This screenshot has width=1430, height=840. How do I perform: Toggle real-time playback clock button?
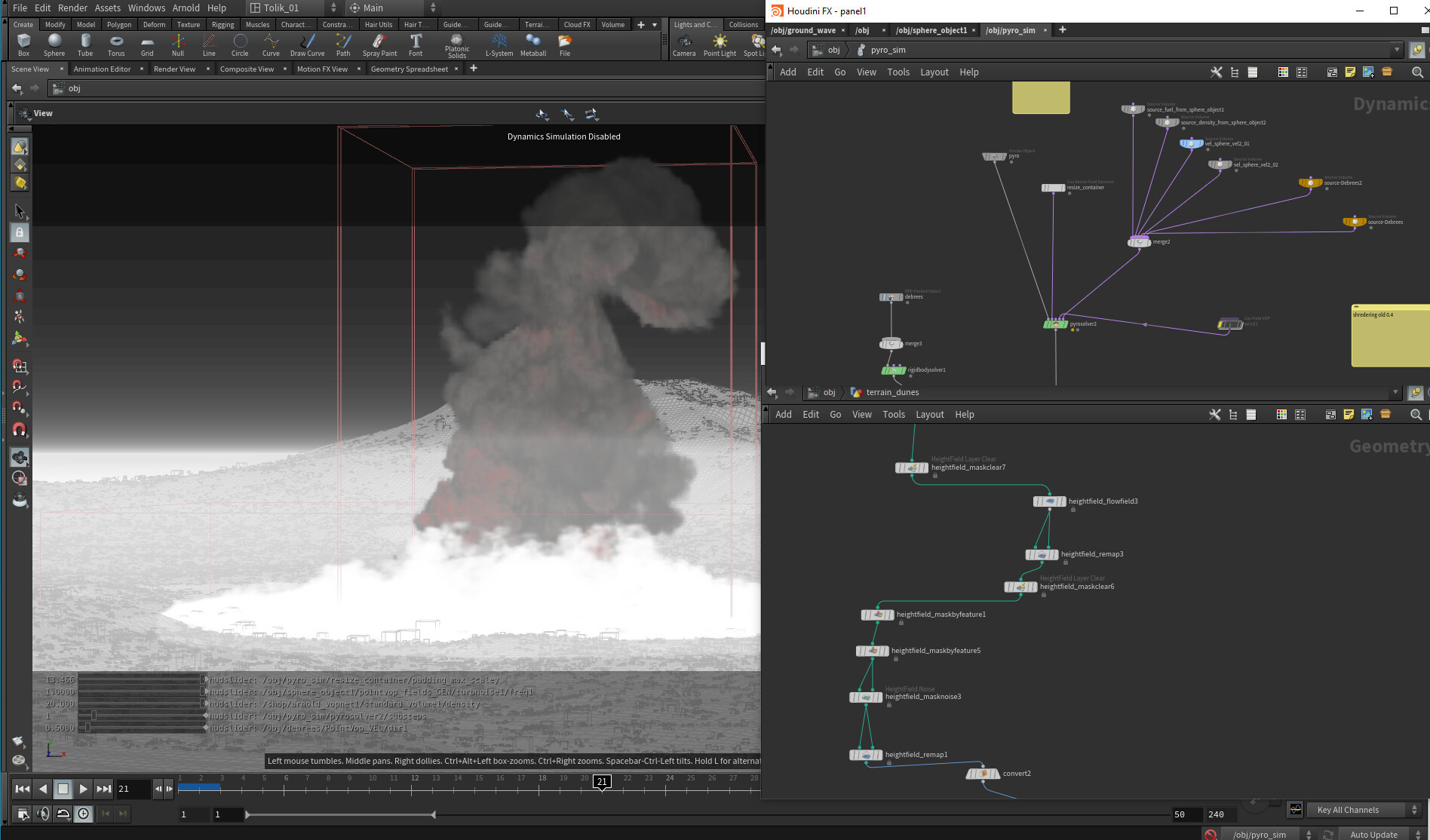pos(83,814)
